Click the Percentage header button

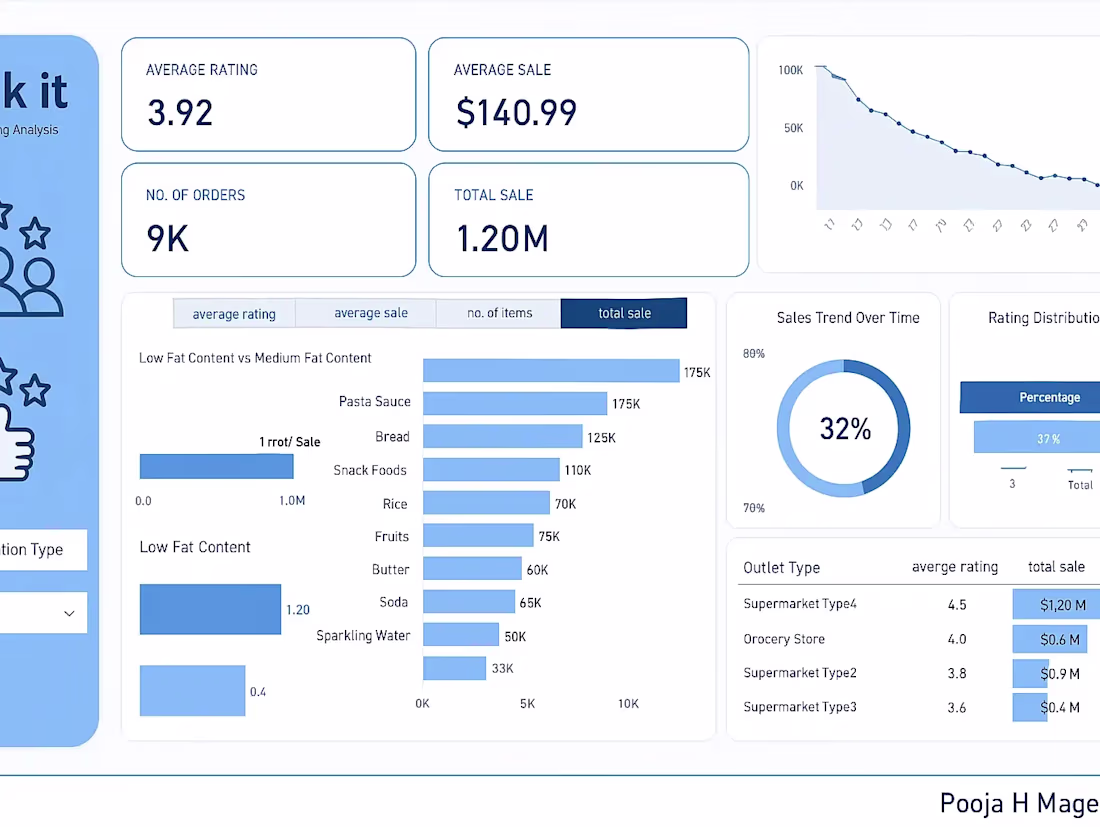pyautogui.click(x=1030, y=397)
